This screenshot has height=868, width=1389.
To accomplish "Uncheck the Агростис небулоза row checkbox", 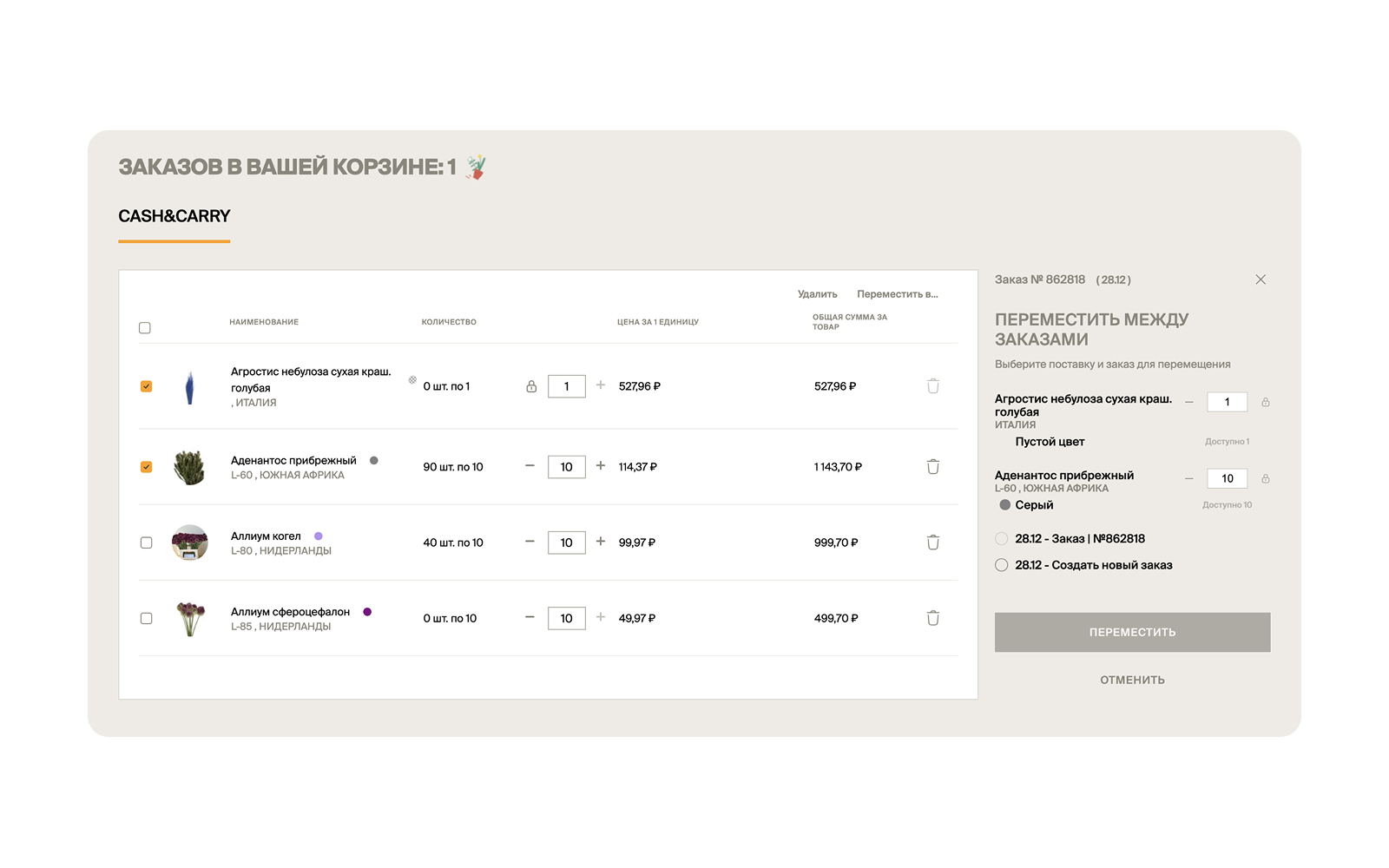I will [x=146, y=386].
